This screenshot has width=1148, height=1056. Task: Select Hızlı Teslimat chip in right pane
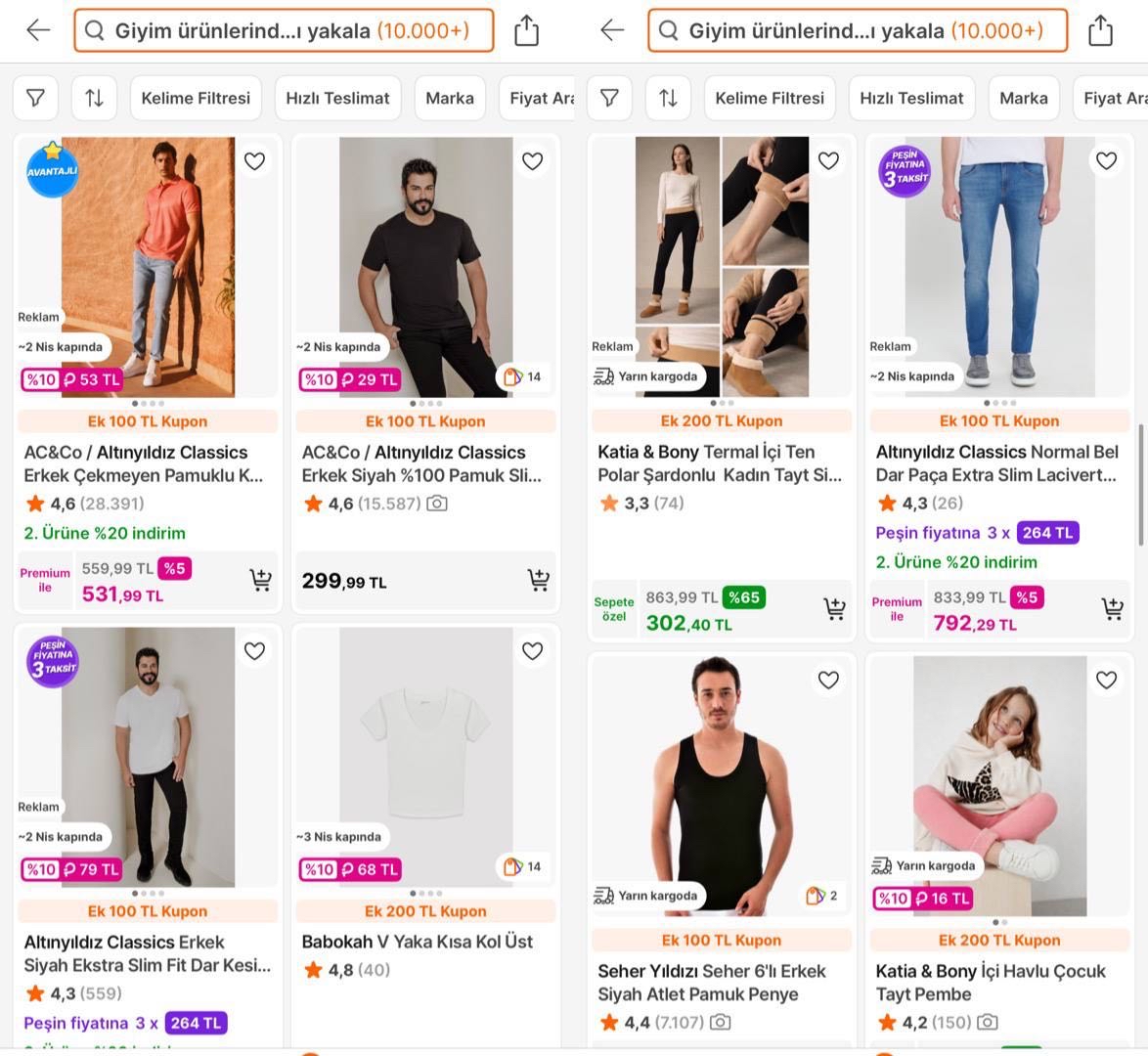pyautogui.click(x=911, y=98)
